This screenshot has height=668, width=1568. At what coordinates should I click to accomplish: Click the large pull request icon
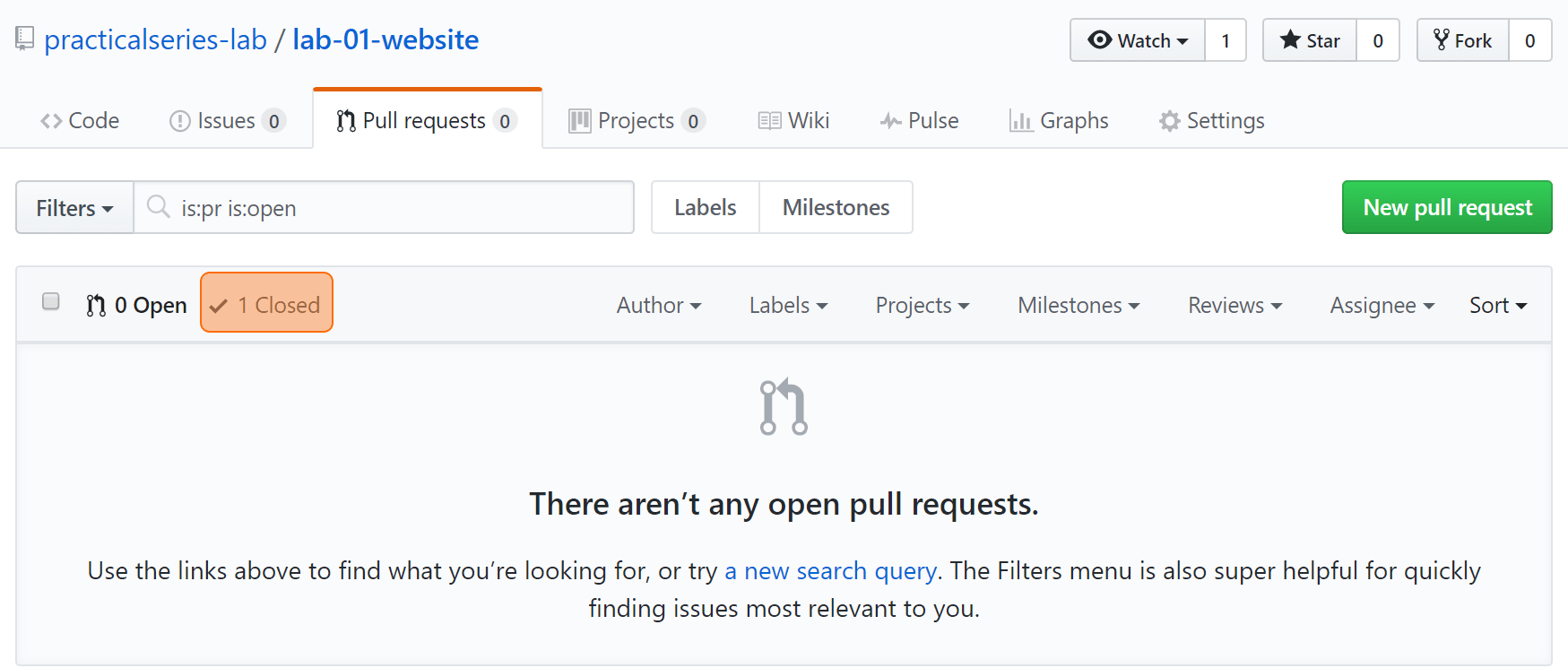point(784,407)
